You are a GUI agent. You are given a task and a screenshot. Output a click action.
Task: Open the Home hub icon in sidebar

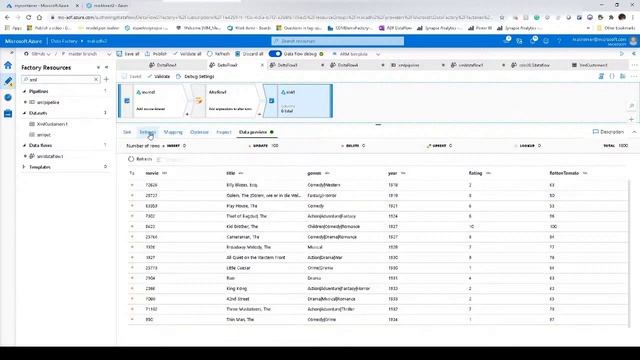point(8,65)
